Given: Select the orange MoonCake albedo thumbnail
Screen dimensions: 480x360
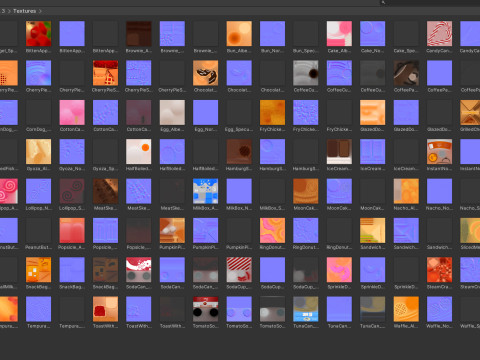Looking at the screenshot, I should [x=306, y=191].
